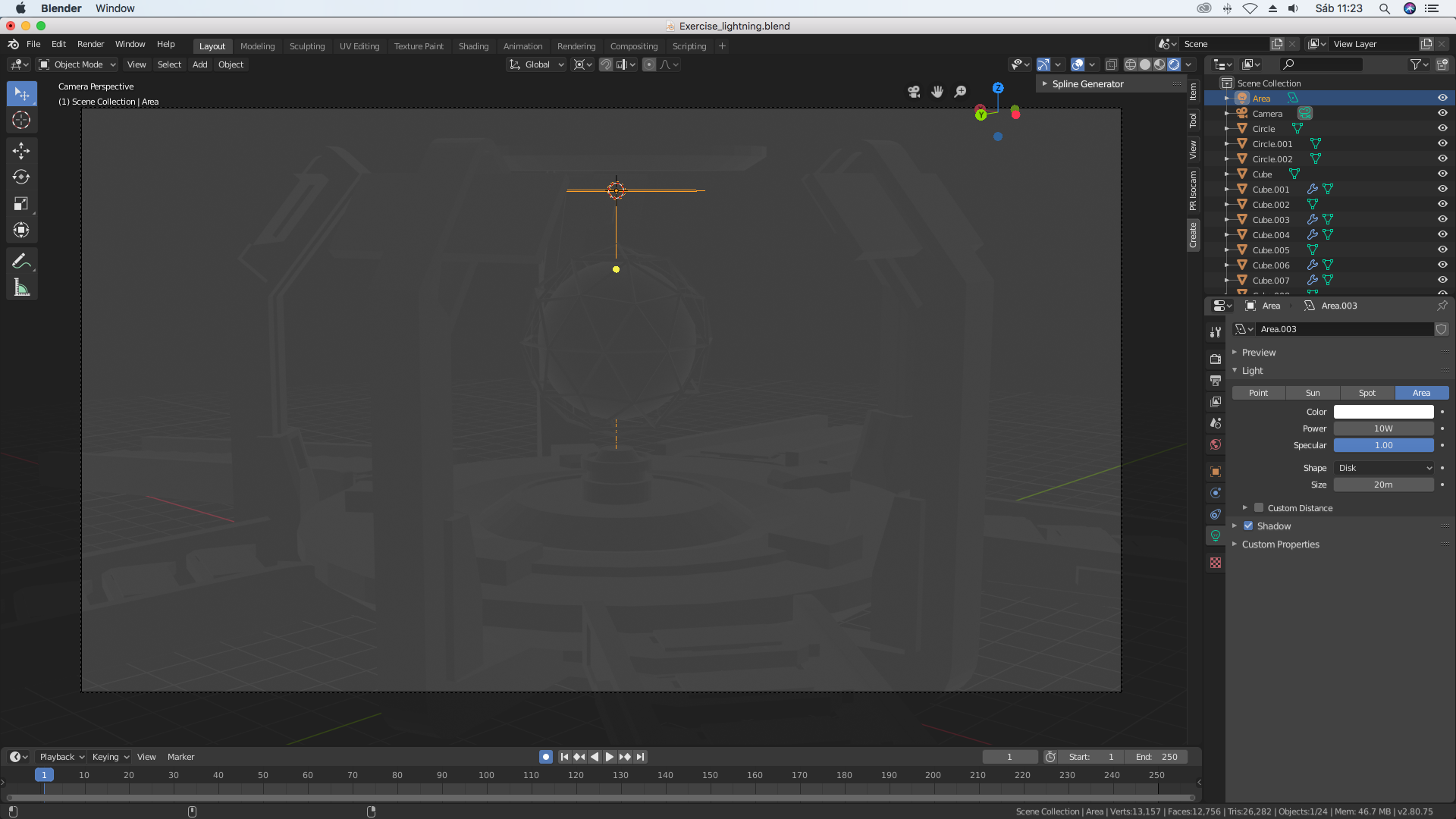1456x819 pixels.
Task: Select the Cursor tool in toolbar
Action: click(21, 120)
